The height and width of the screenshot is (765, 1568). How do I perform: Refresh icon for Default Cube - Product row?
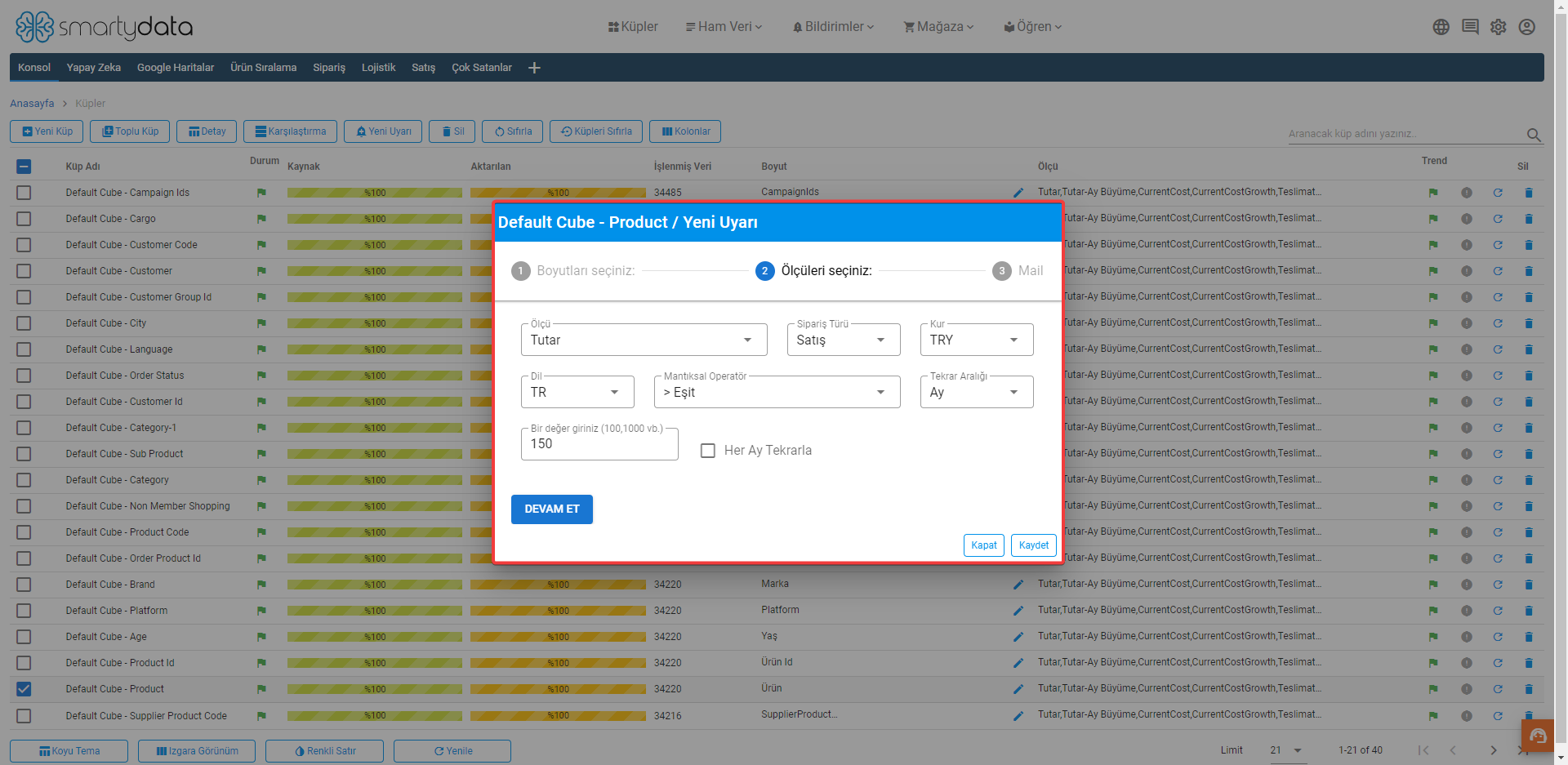pos(1498,689)
